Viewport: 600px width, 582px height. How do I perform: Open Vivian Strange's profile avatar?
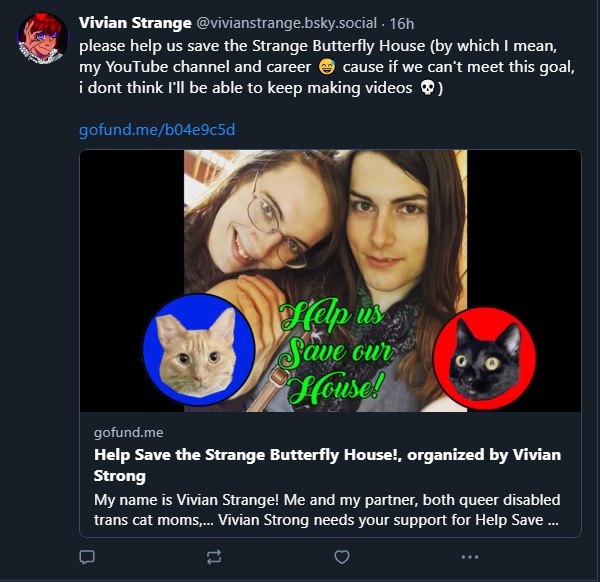click(x=42, y=39)
